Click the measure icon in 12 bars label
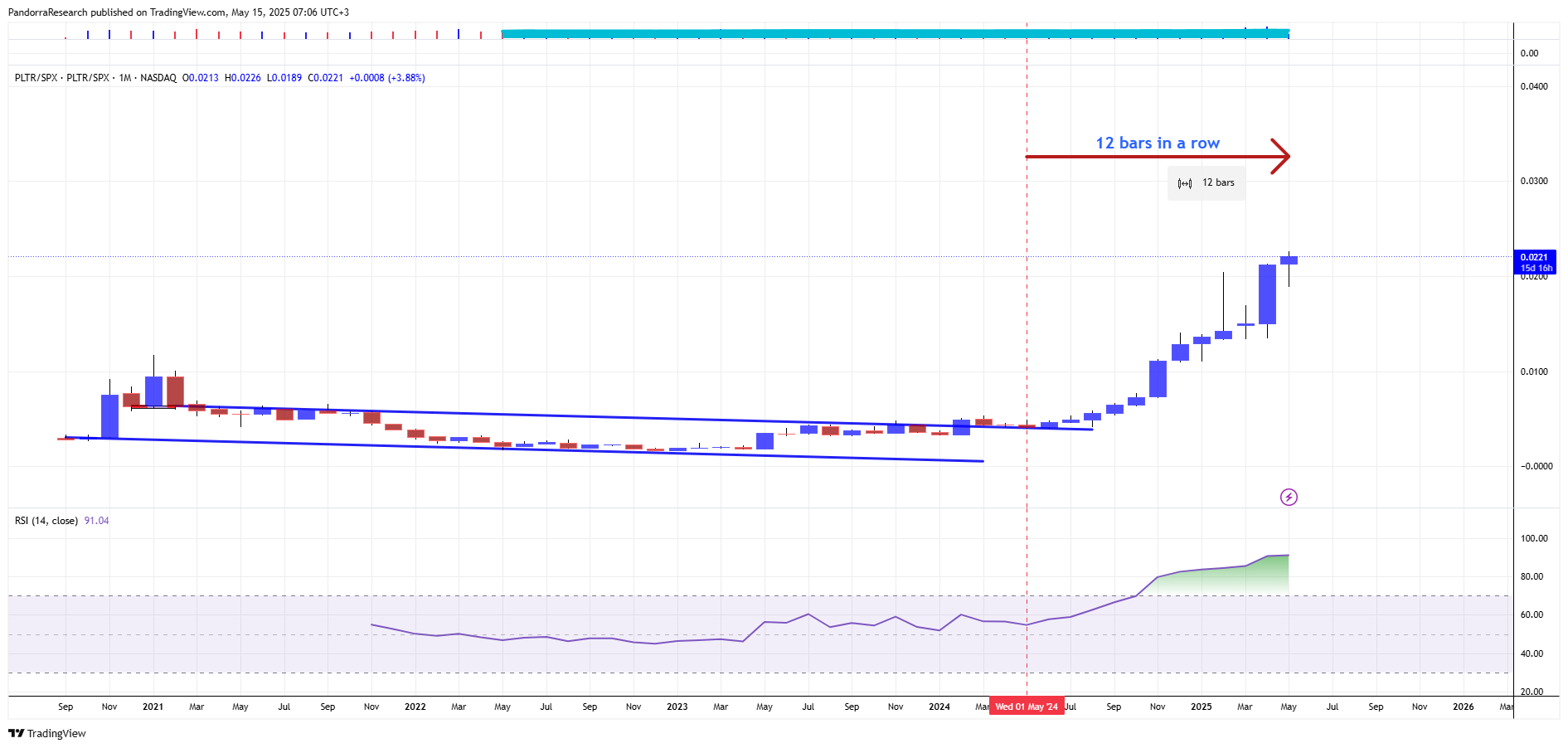The height and width of the screenshot is (748, 1568). click(1185, 183)
